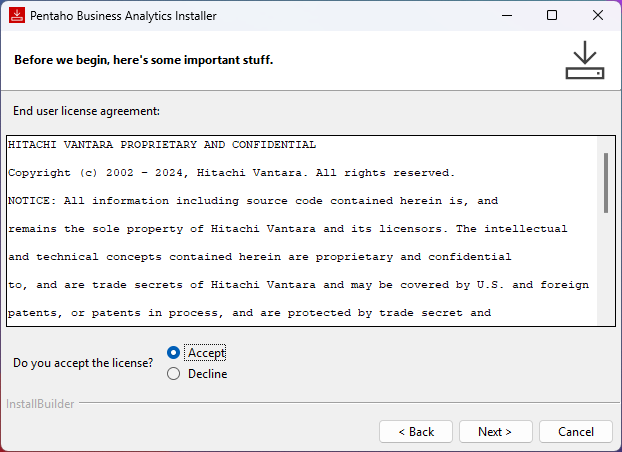Click the NOTICE line in the license text

(252, 201)
